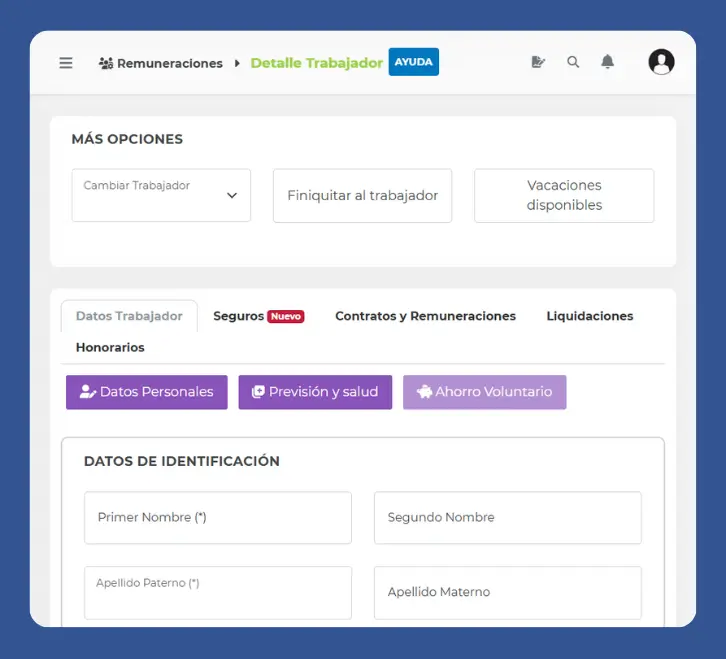
Task: Open the user profile avatar
Action: coord(661,62)
